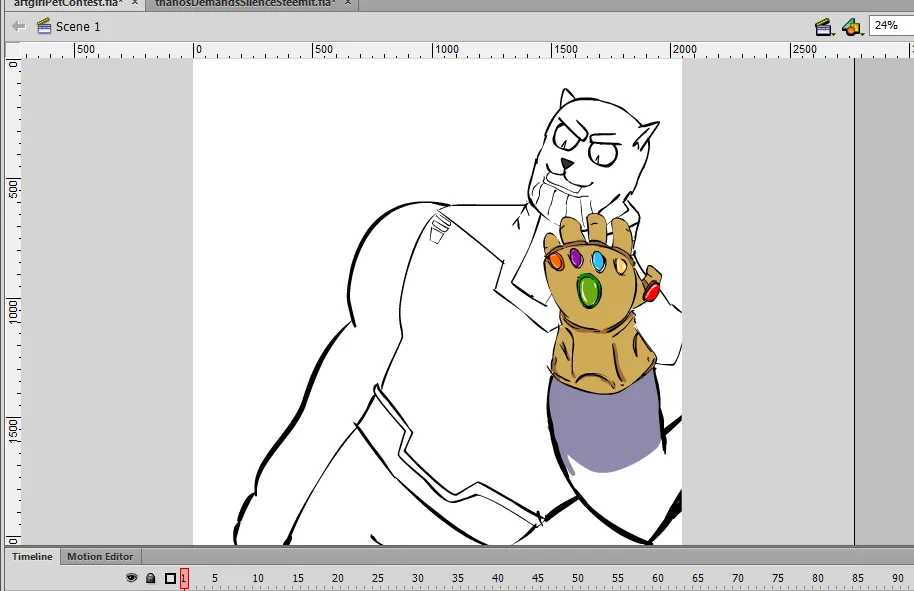Select the red gem on the gauntlet thumb
The image size is (914, 591).
coord(651,291)
